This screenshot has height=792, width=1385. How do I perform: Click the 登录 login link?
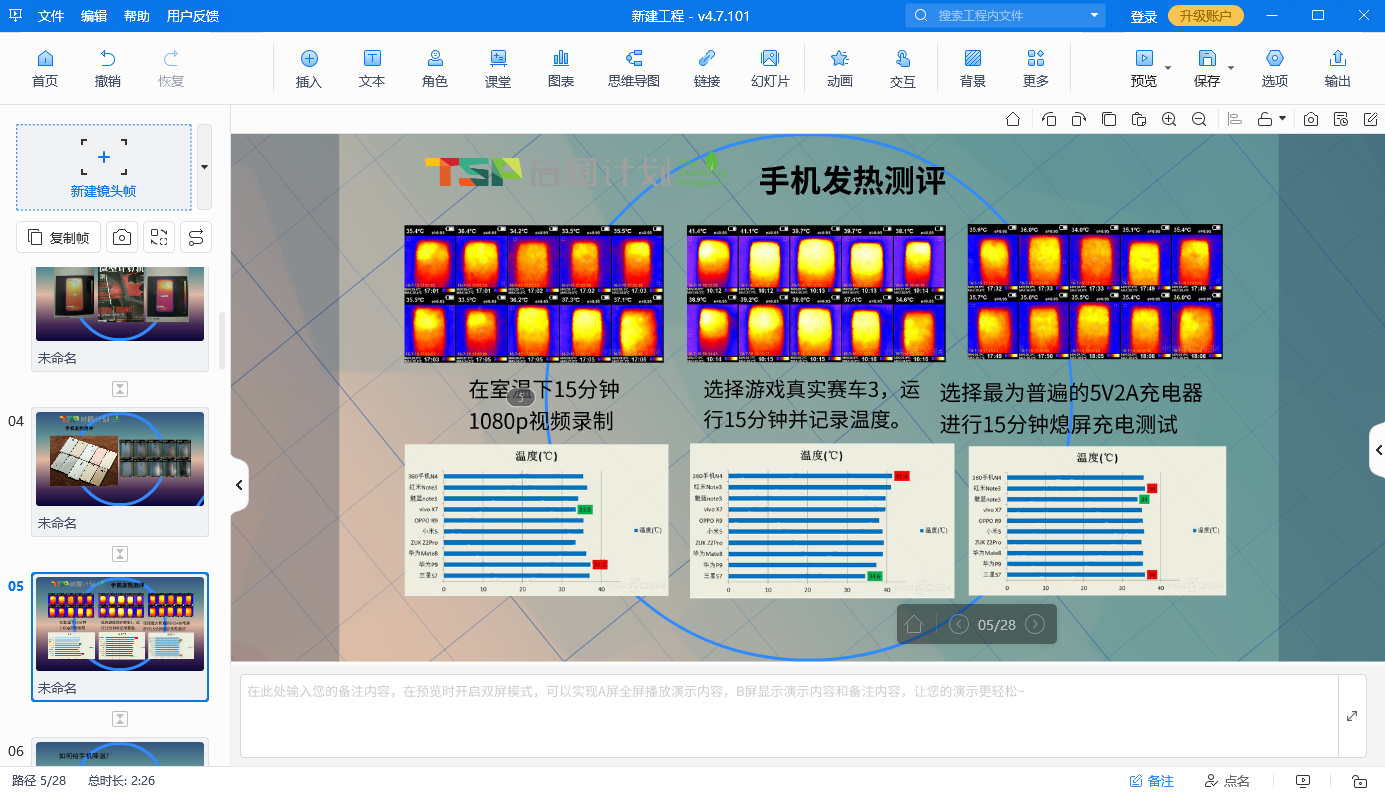pos(1144,16)
